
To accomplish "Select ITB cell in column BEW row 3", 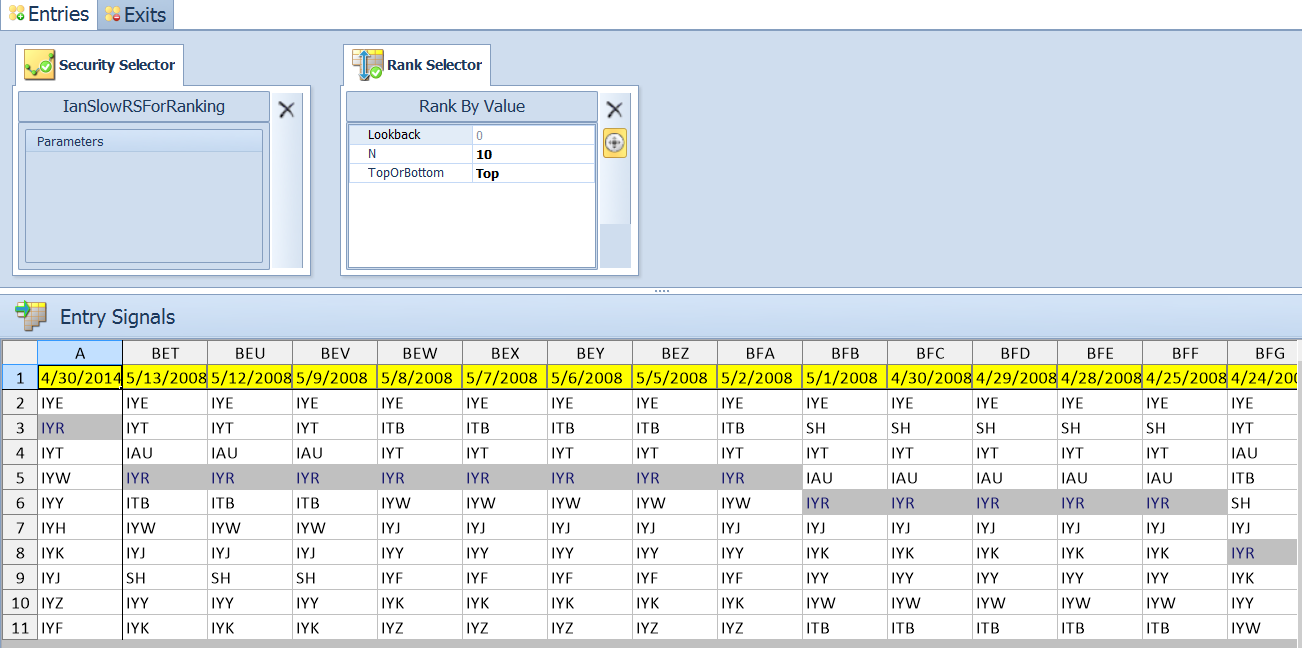I will (x=420, y=428).
